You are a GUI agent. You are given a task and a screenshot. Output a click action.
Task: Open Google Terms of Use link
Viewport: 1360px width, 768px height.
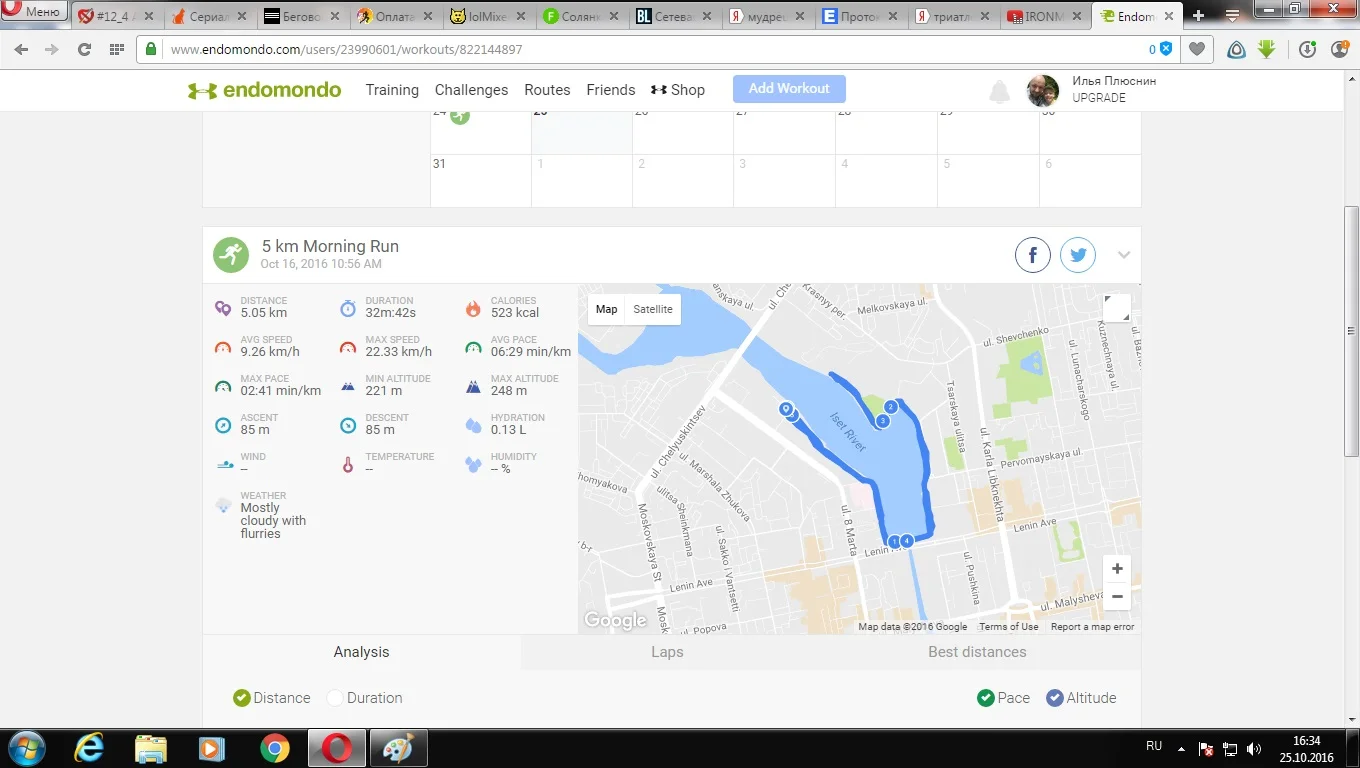(1008, 627)
